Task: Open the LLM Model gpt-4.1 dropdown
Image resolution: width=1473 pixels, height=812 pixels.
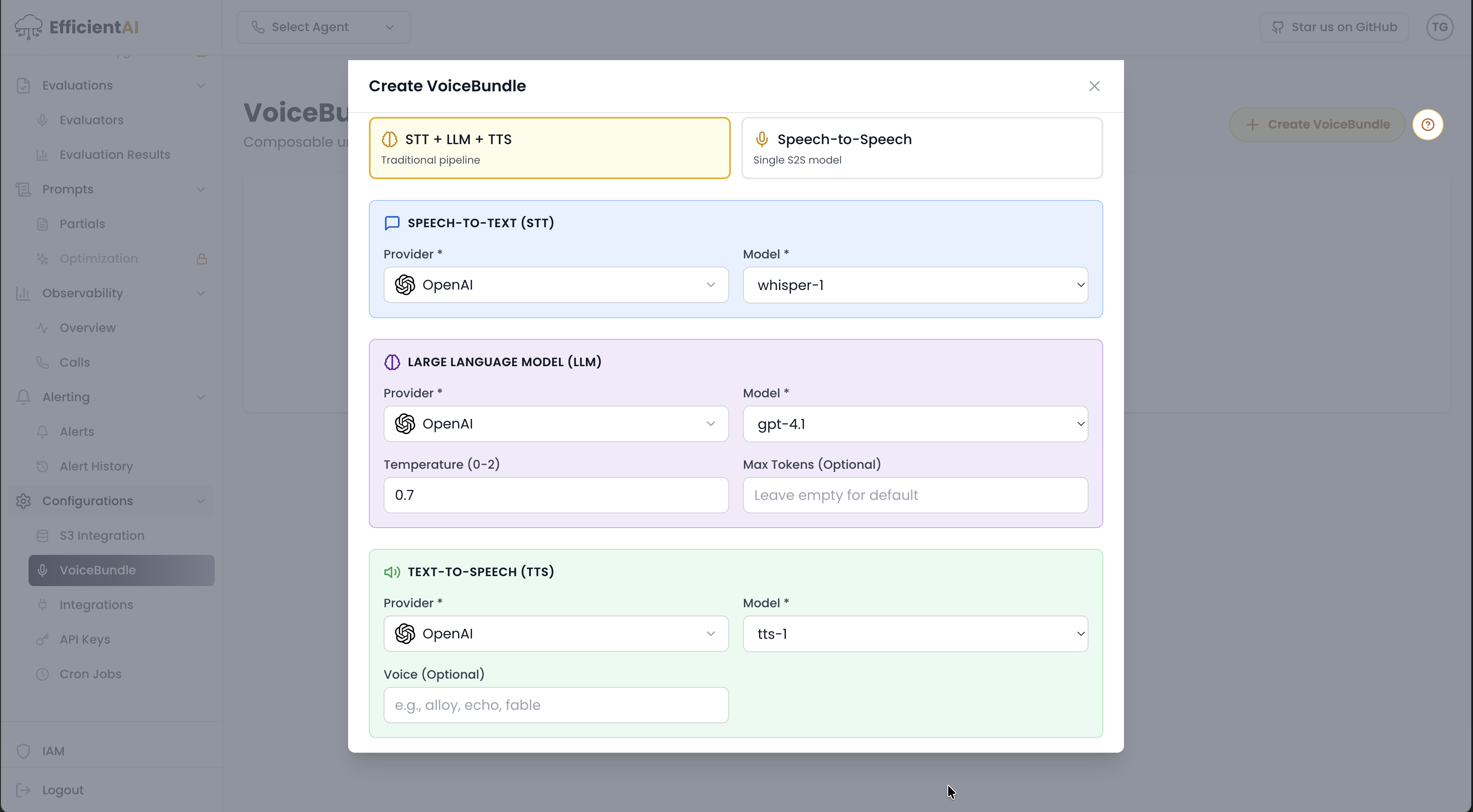Action: click(915, 423)
